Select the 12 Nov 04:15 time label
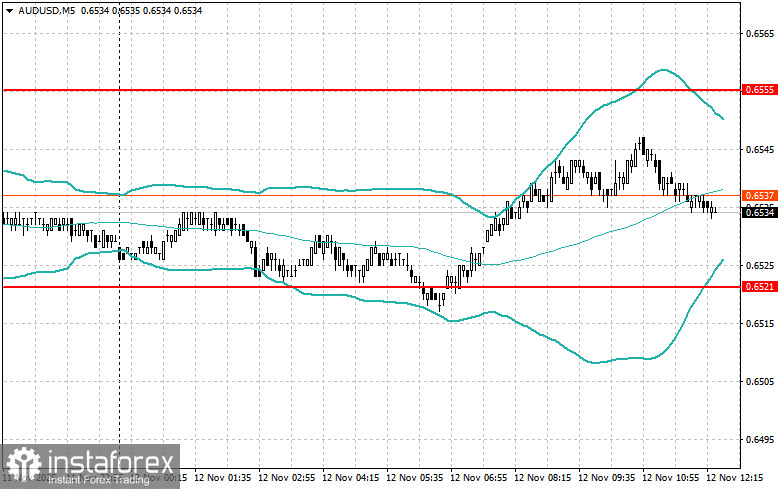 (351, 478)
